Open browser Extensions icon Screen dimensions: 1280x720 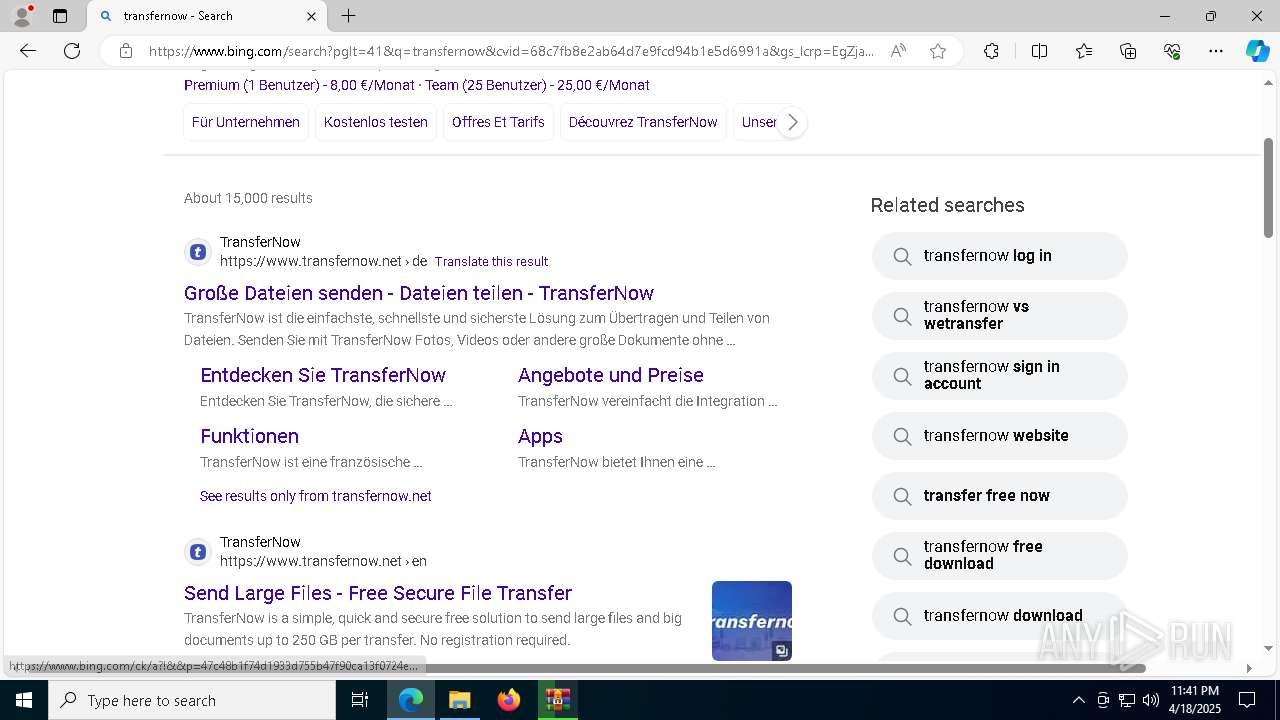pos(991,51)
